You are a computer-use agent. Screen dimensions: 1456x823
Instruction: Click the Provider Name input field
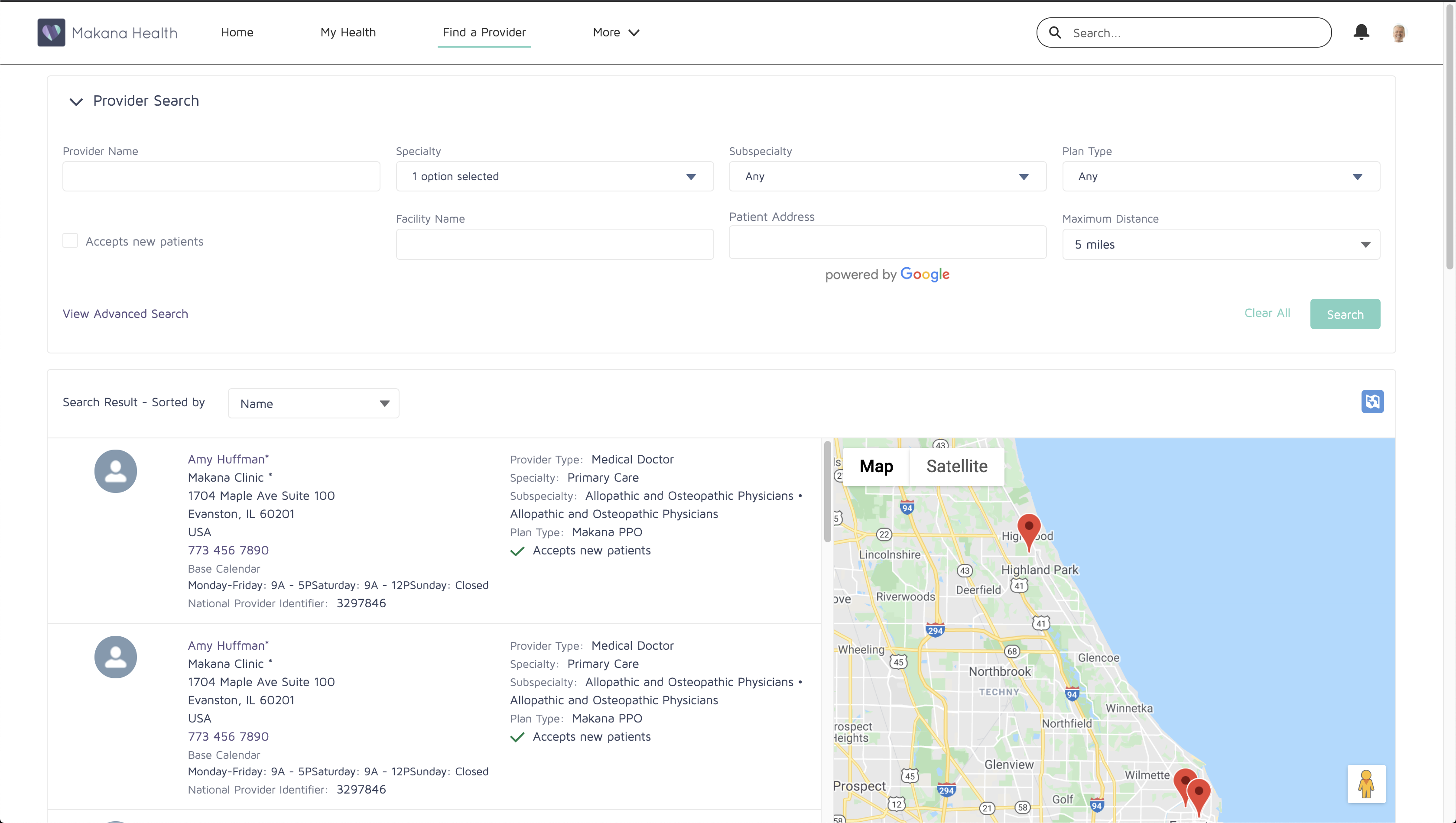tap(221, 176)
